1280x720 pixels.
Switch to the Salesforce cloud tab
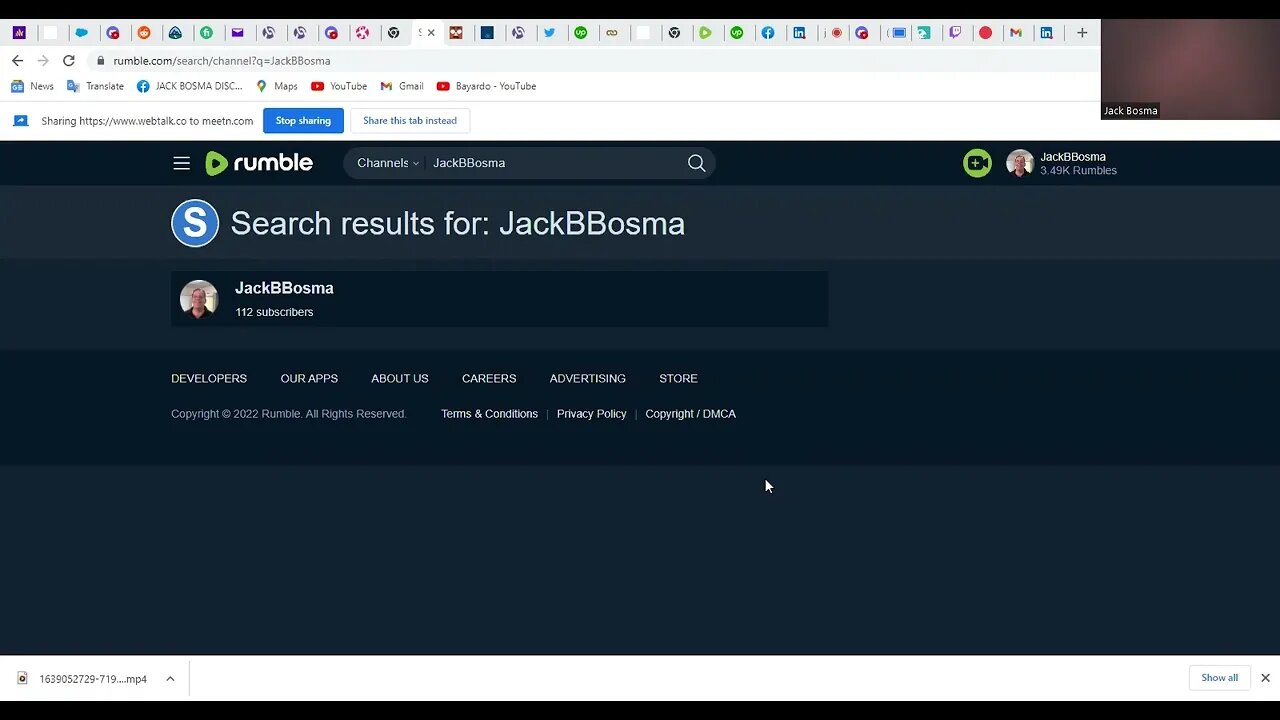[x=82, y=33]
